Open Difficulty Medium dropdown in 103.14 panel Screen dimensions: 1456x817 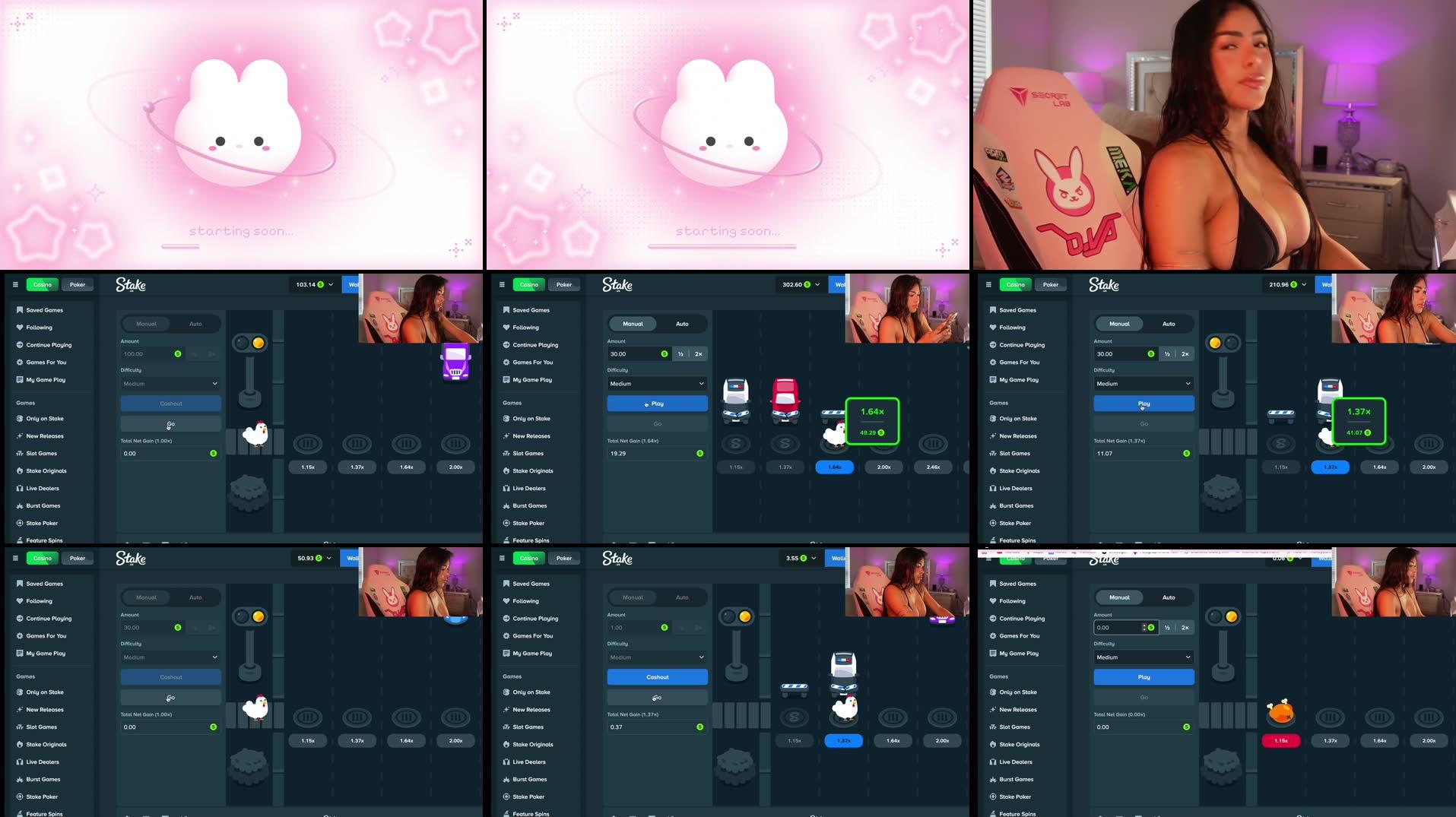pyautogui.click(x=170, y=384)
